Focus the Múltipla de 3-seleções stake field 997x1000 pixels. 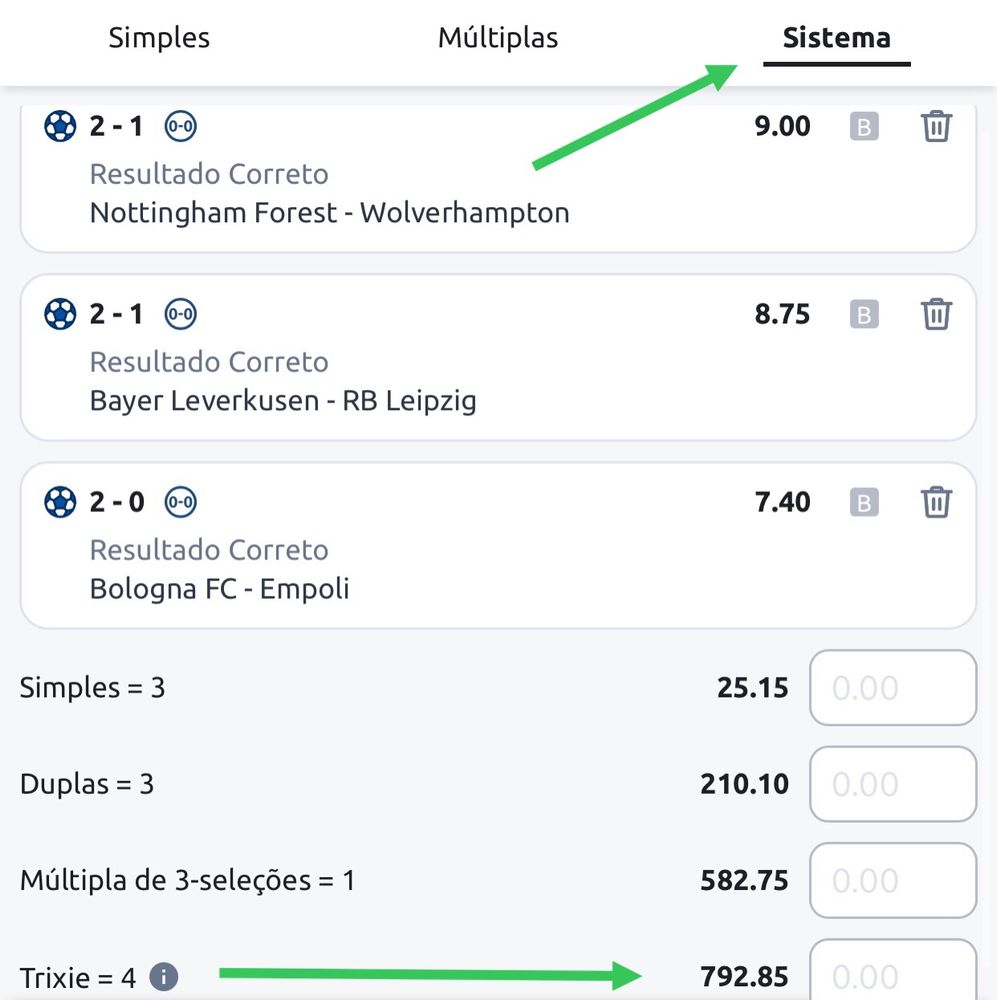tap(893, 880)
